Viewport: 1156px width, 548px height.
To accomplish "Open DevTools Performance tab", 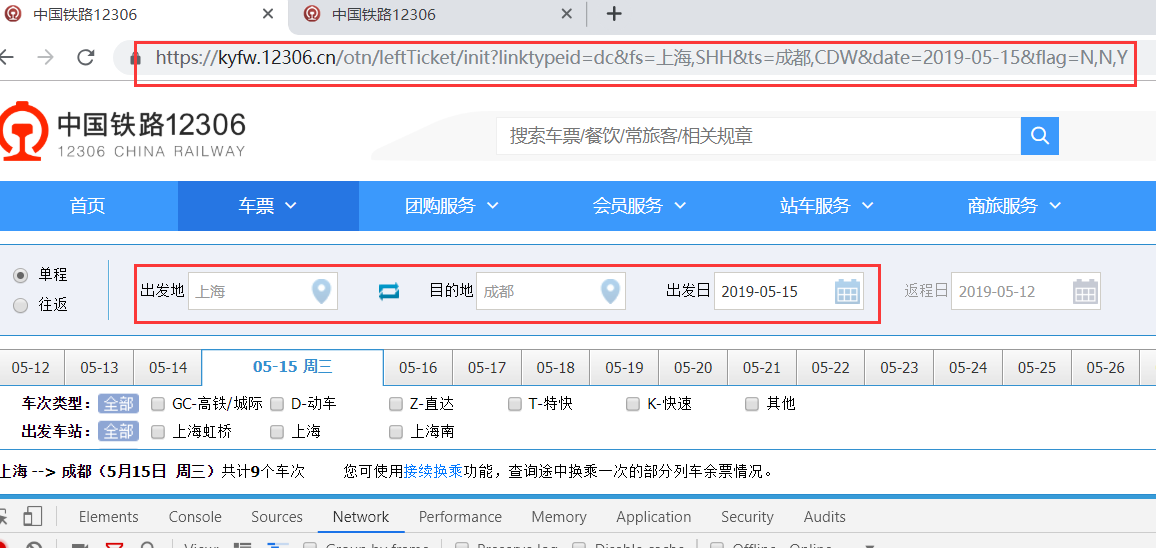I will [460, 517].
